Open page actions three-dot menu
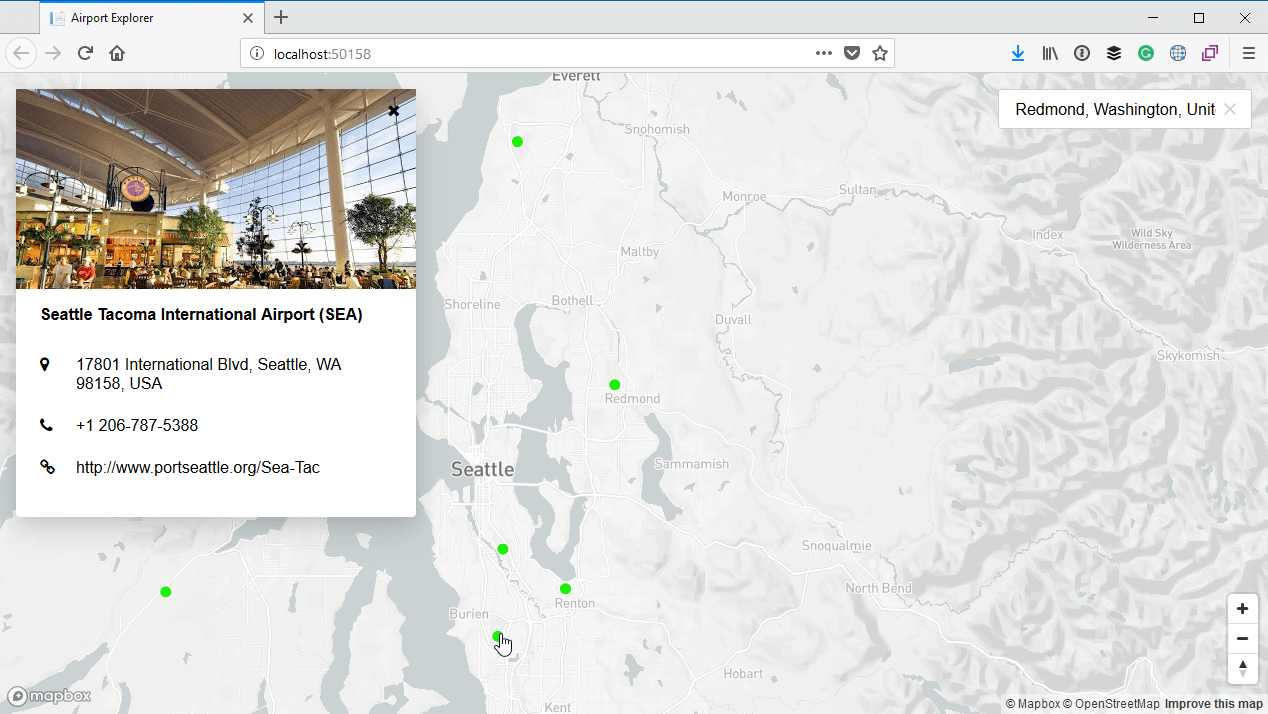The width and height of the screenshot is (1268, 714). (824, 53)
